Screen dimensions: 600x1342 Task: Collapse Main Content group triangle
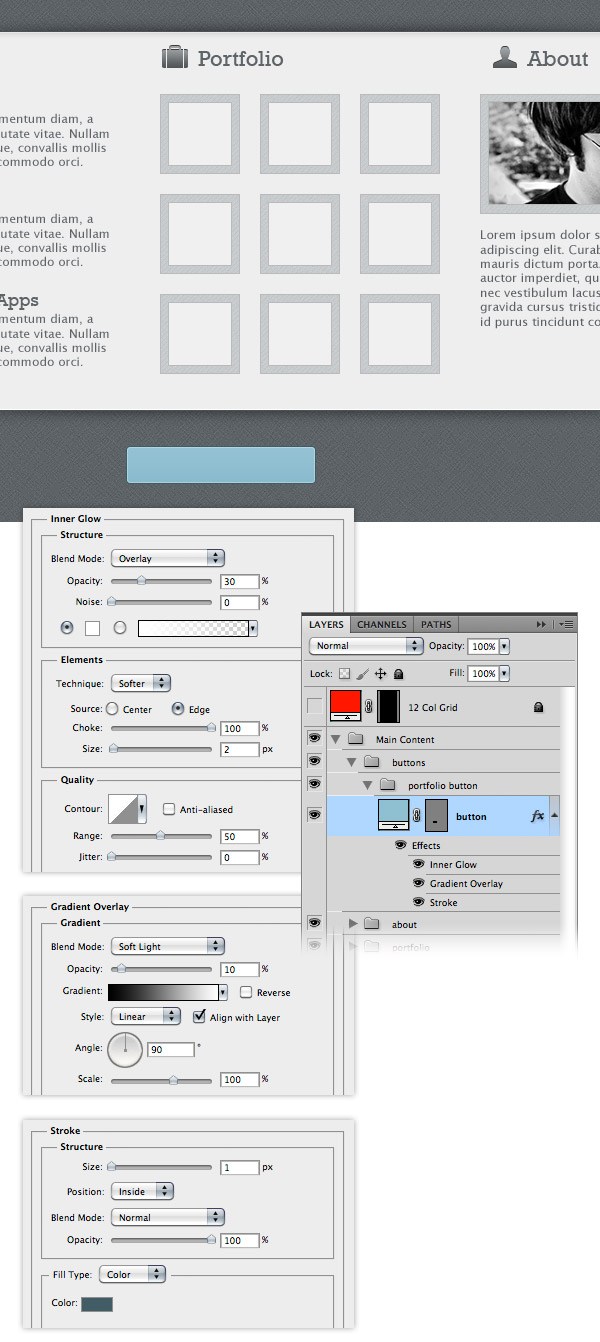click(336, 739)
